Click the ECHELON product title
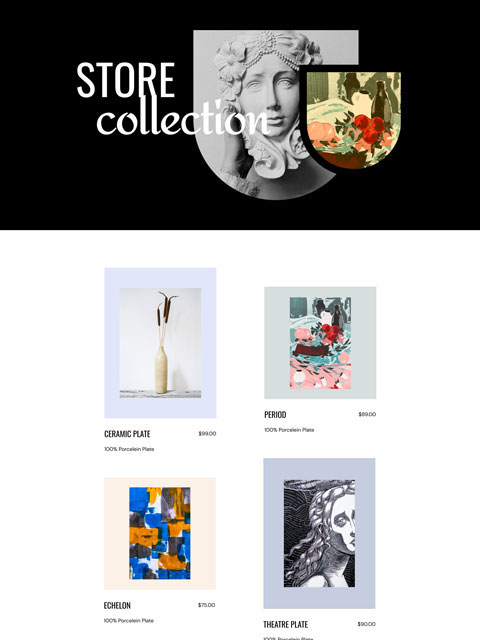This screenshot has width=480, height=640. coord(117,605)
